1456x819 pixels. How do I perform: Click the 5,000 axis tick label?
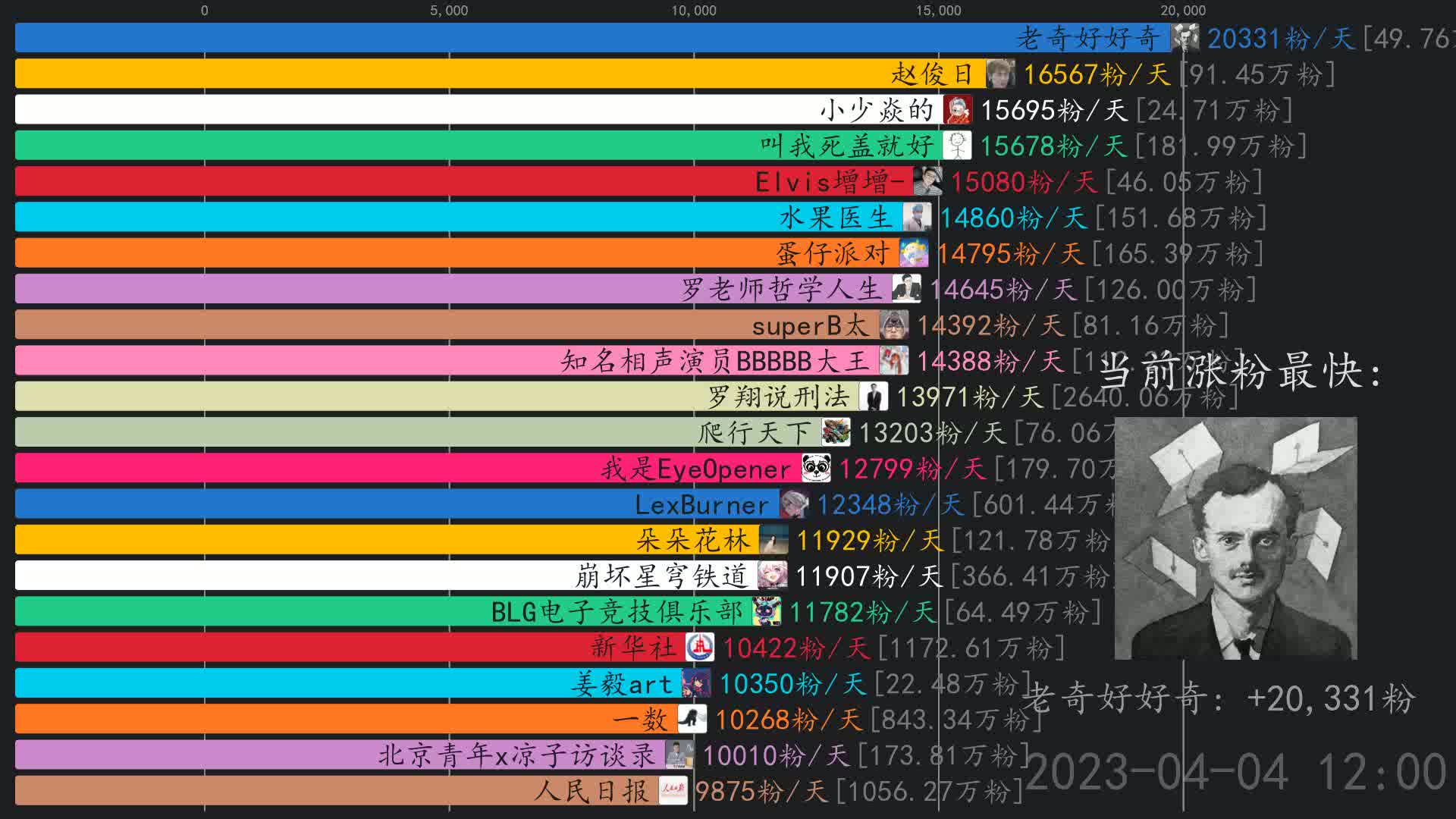point(449,11)
